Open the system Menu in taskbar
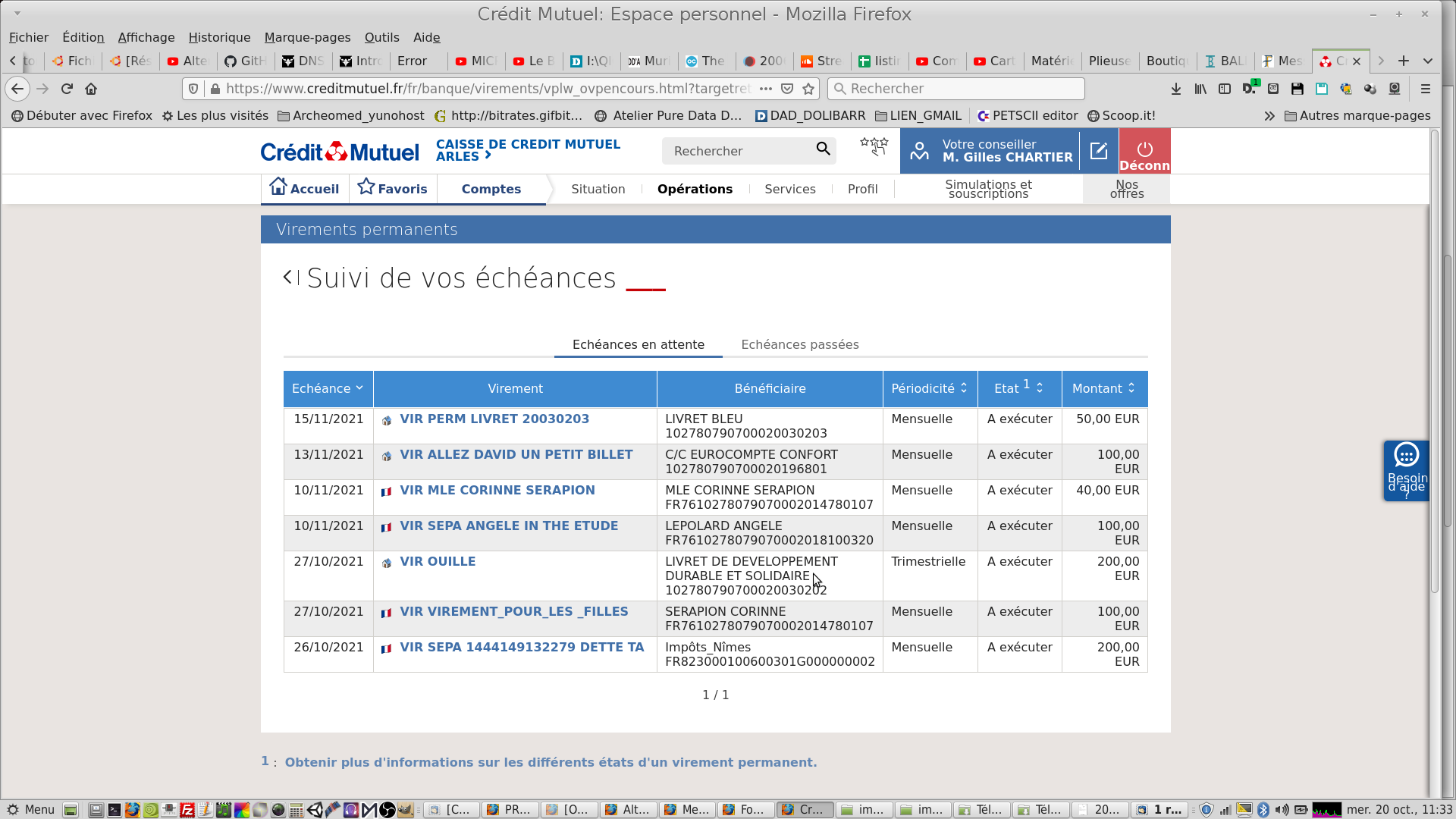This screenshot has width=1456, height=819. point(31,809)
